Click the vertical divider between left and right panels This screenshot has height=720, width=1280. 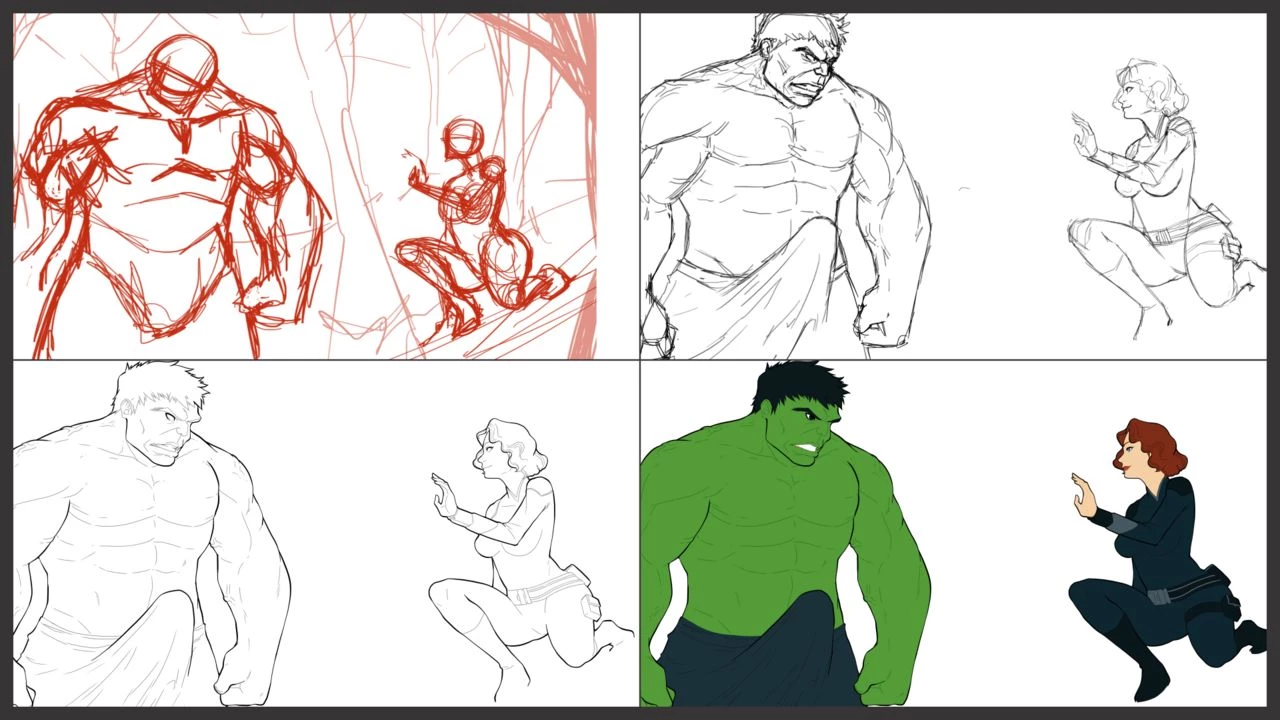pyautogui.click(x=639, y=180)
